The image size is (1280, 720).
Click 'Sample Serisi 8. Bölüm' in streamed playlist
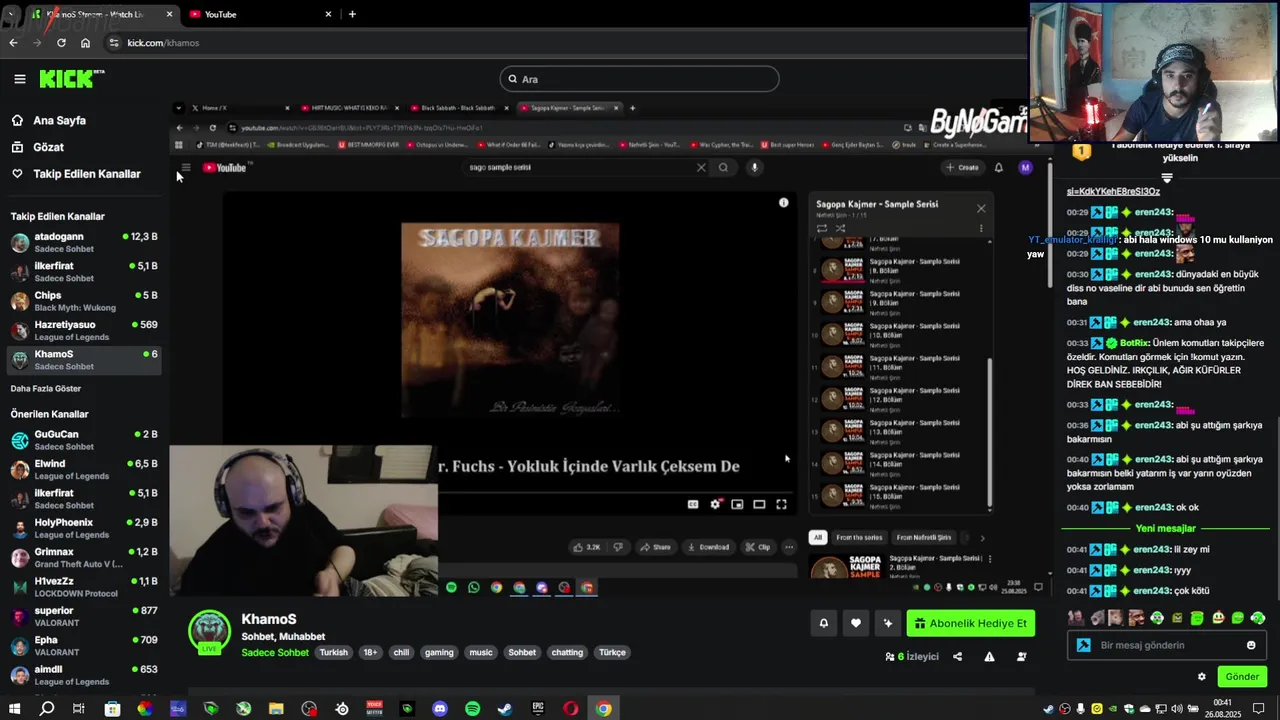point(905,268)
